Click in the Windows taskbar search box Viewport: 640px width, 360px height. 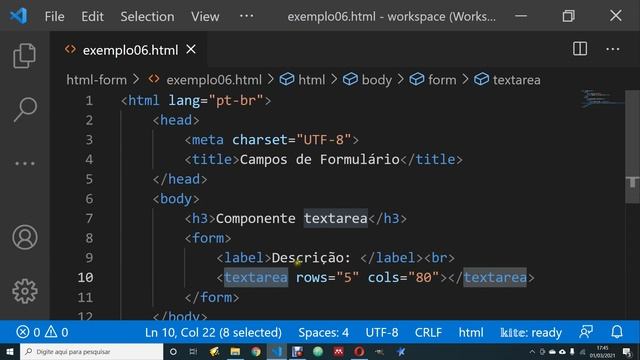click(91, 351)
